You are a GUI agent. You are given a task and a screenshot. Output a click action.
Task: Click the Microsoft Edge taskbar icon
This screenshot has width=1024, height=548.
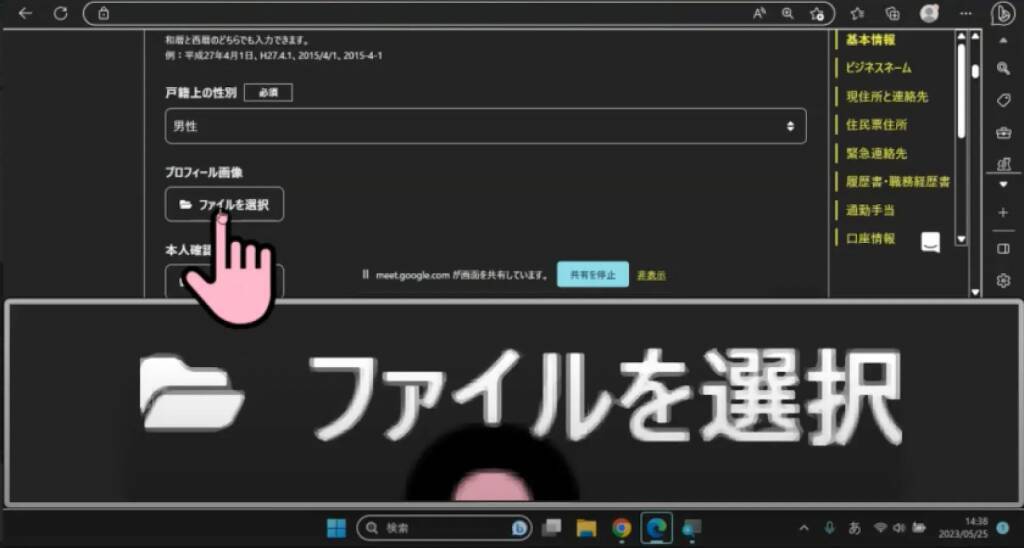(655, 528)
